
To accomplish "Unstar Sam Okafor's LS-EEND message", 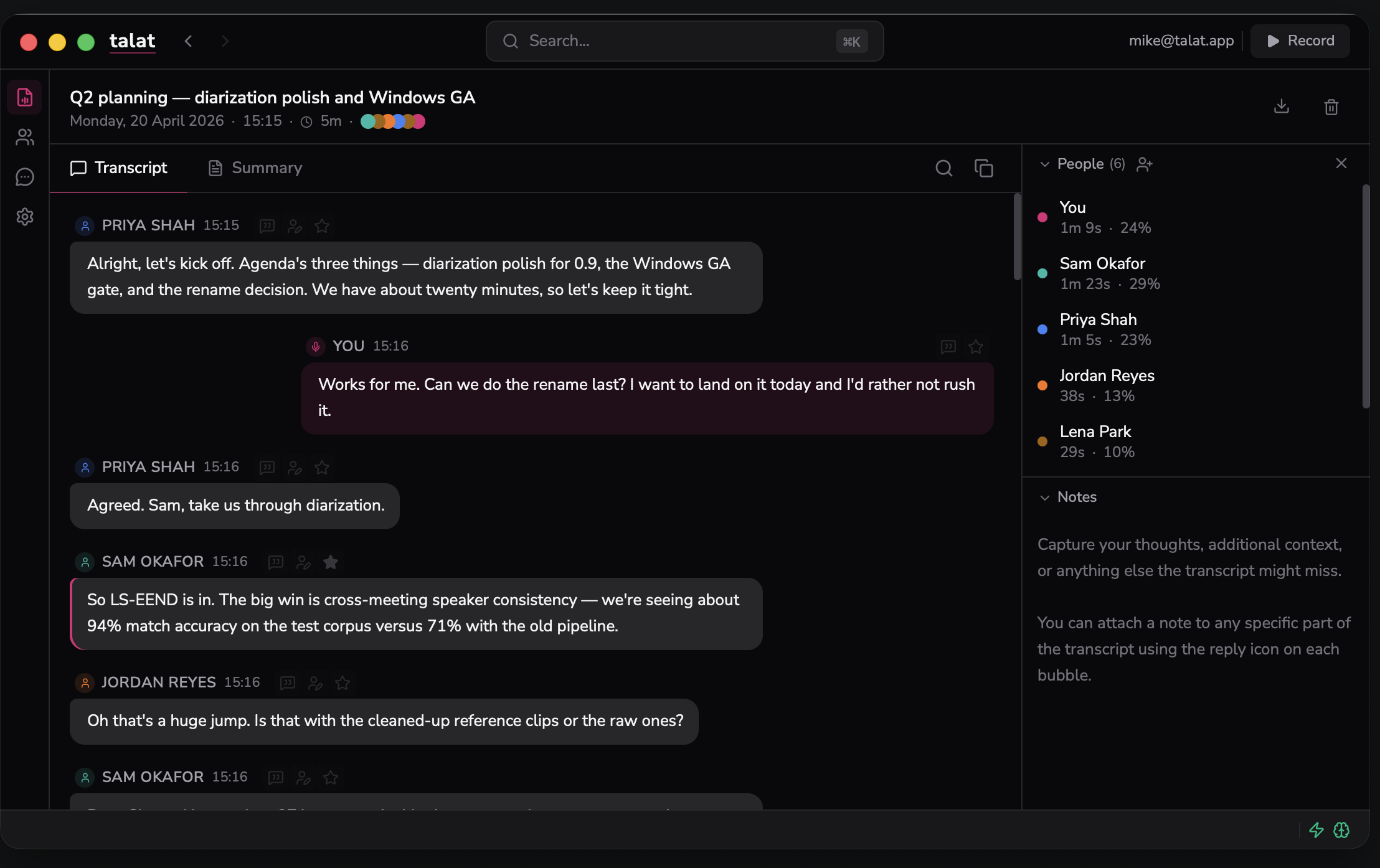I will [x=331, y=562].
